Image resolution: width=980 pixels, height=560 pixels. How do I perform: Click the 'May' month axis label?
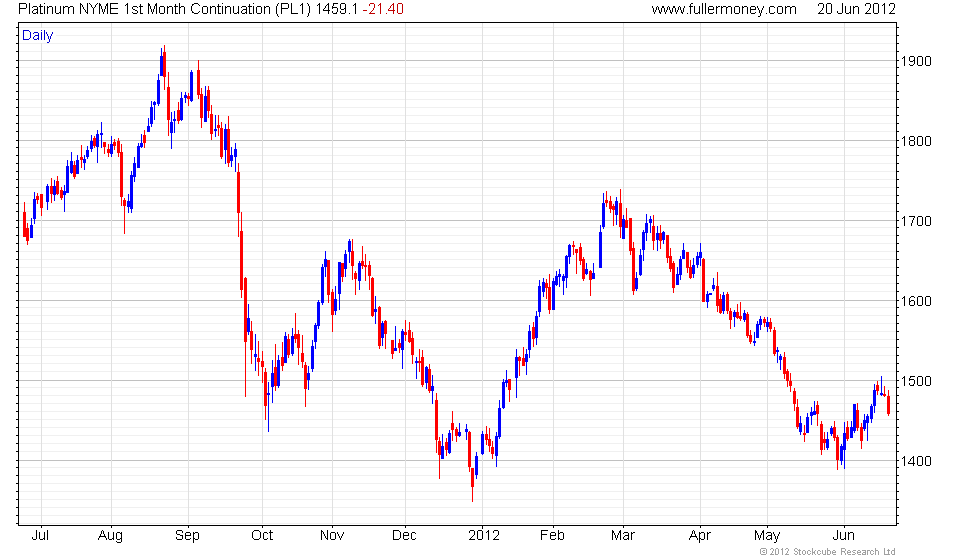pos(767,536)
